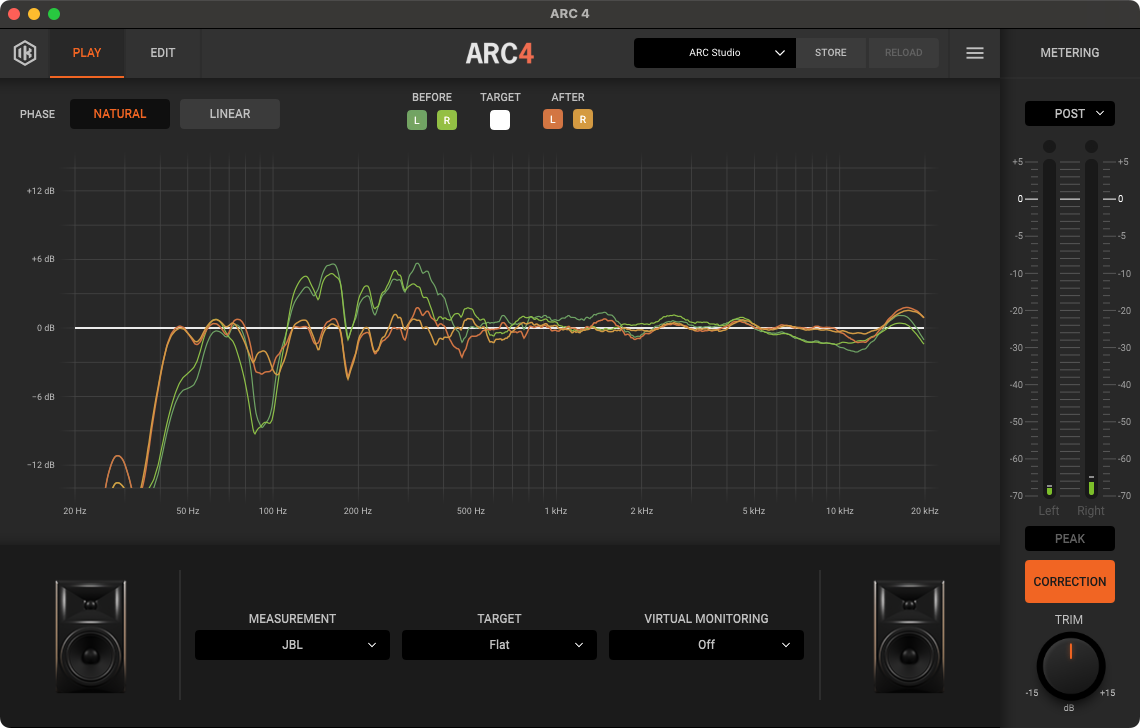Select NATURAL phase mode
Screen dimensions: 1140x728
click(x=120, y=114)
